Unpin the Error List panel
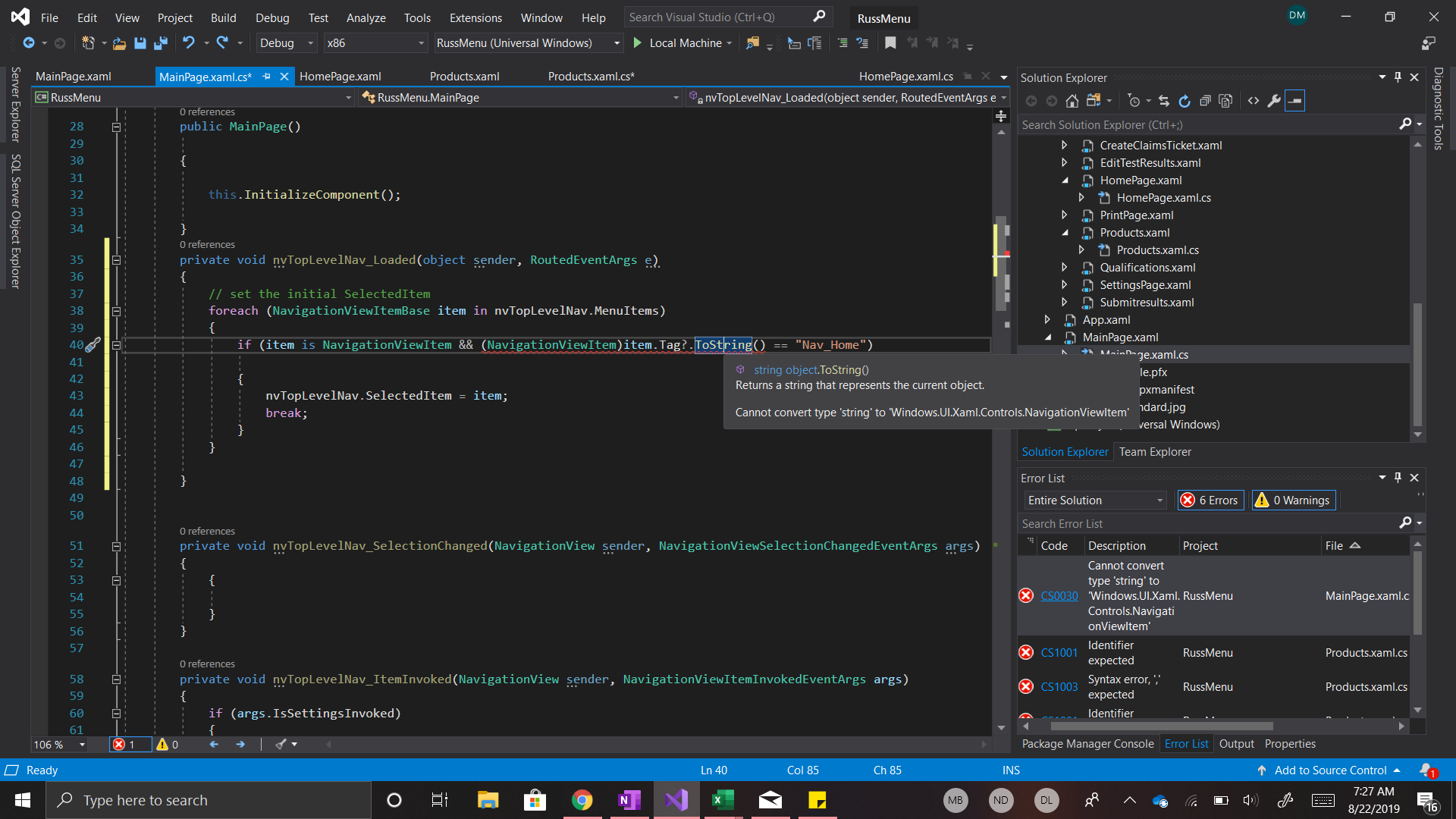 coord(1398,478)
